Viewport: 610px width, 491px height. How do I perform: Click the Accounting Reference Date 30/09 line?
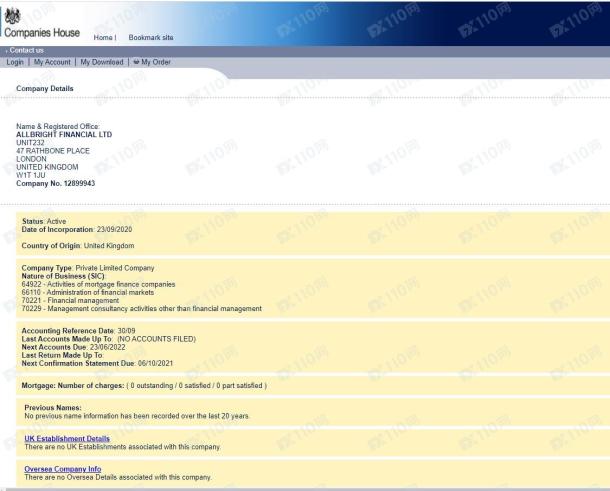click(x=79, y=331)
